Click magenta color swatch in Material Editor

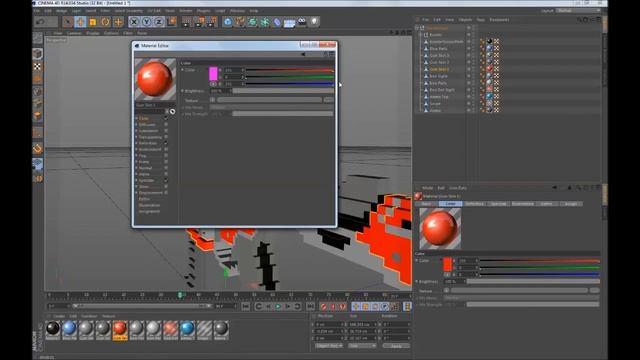pyautogui.click(x=213, y=73)
